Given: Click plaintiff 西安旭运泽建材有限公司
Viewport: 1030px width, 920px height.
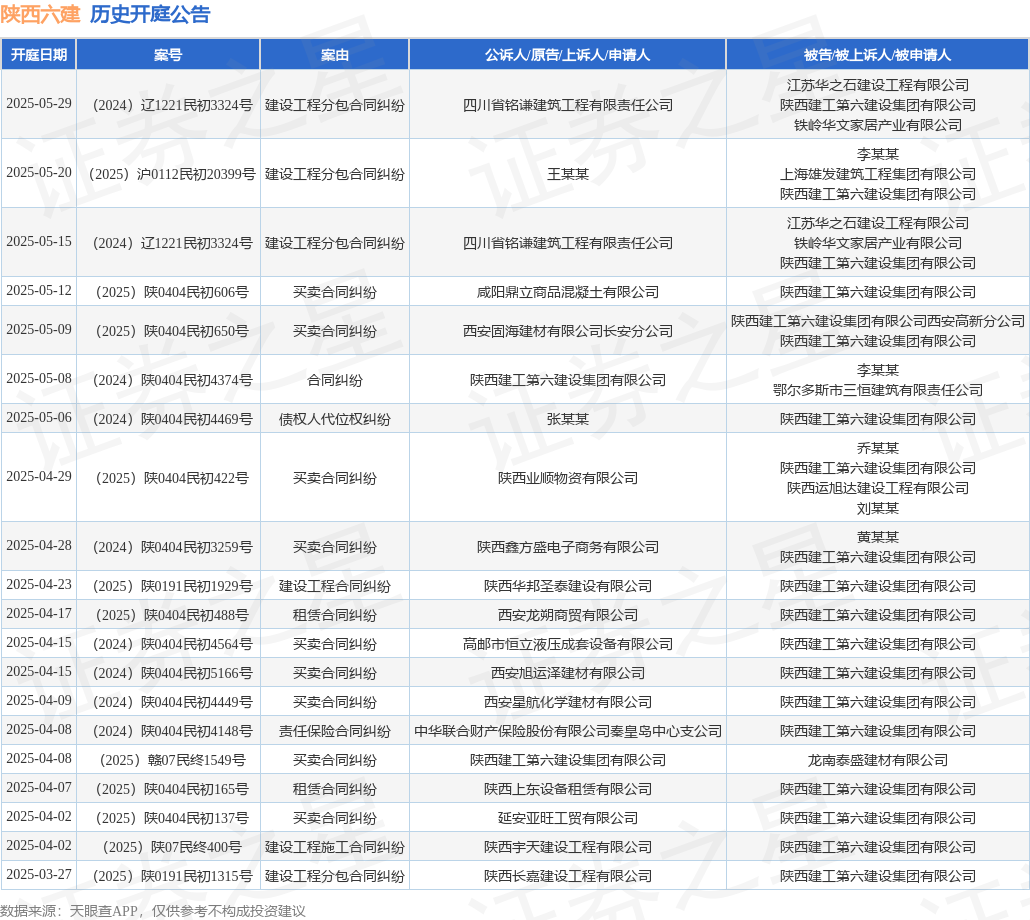Looking at the screenshot, I should (568, 673).
